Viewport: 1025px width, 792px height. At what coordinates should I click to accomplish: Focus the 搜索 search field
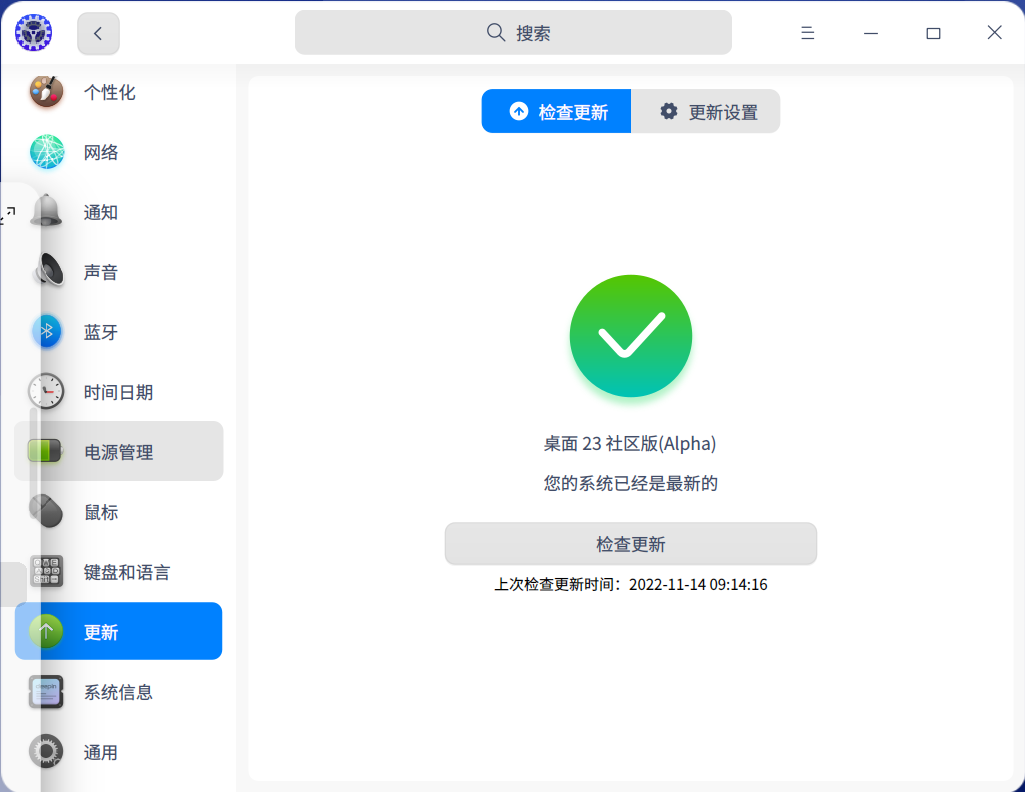pyautogui.click(x=513, y=33)
